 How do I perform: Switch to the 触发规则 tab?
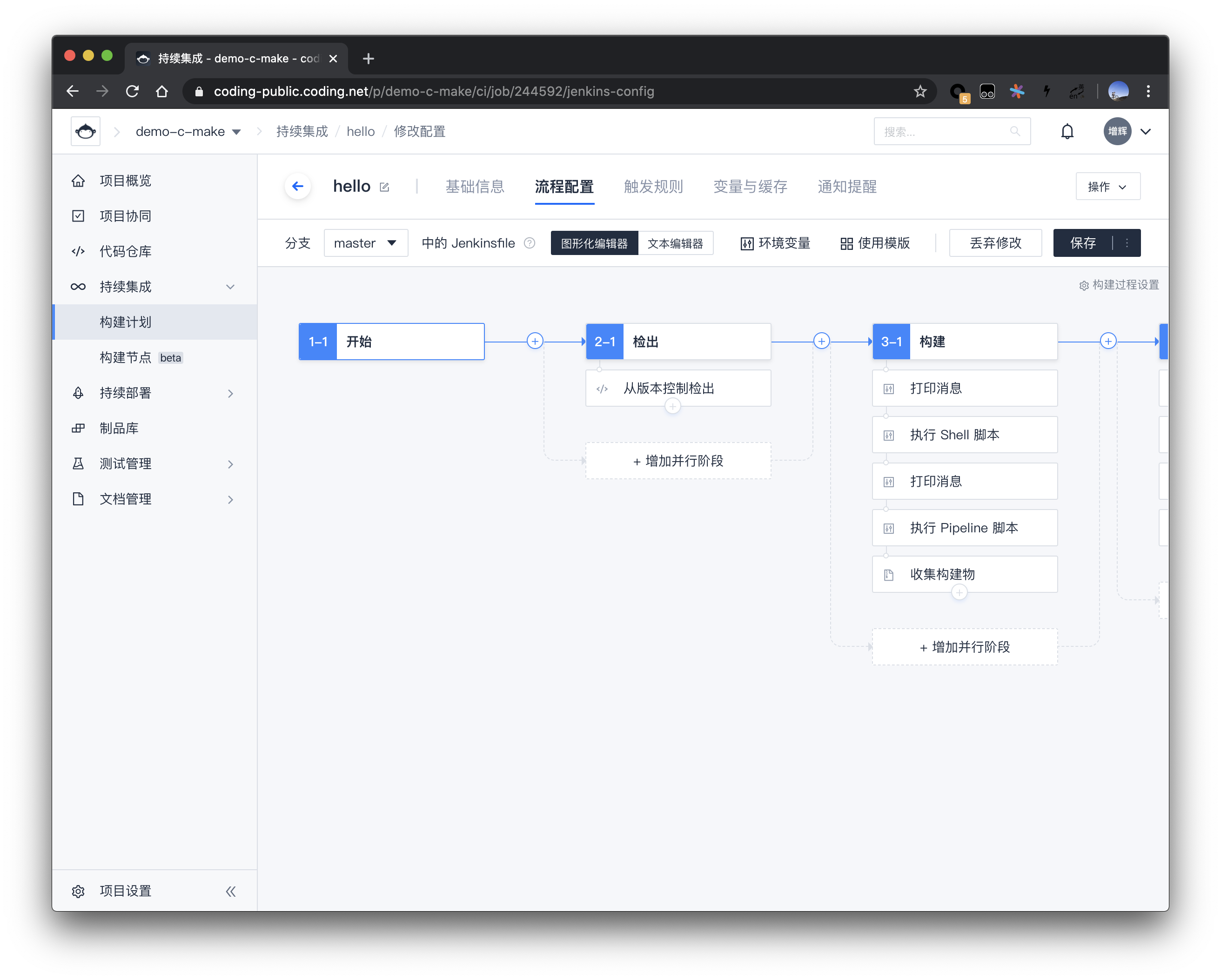(x=653, y=187)
